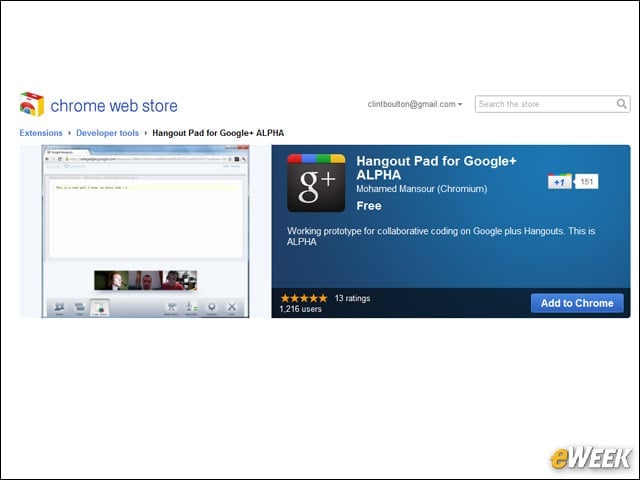This screenshot has height=480, width=640.
Task: Open the 13 ratings link
Action: tap(352, 298)
